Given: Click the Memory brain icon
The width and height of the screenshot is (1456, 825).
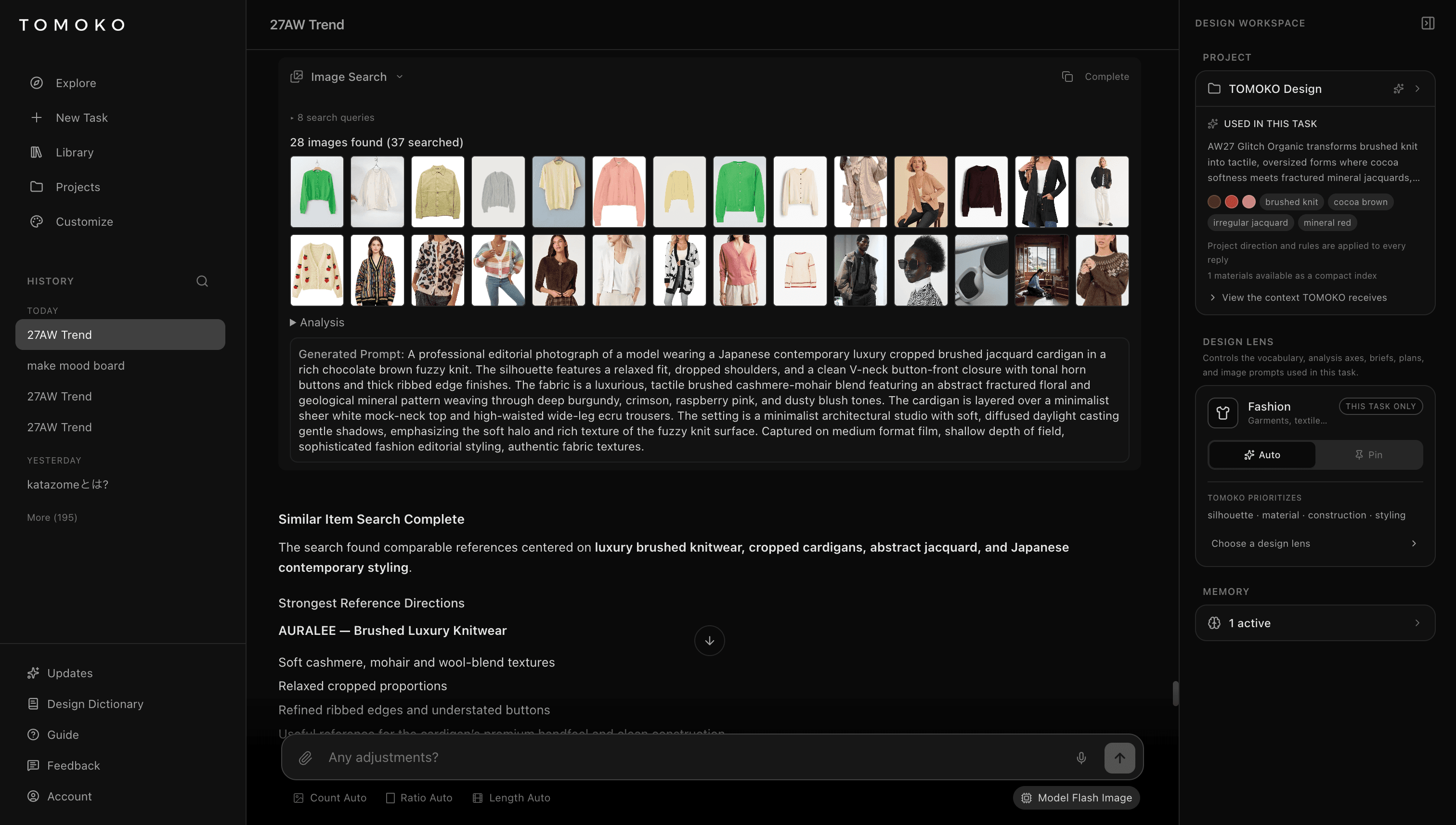Looking at the screenshot, I should 1214,623.
